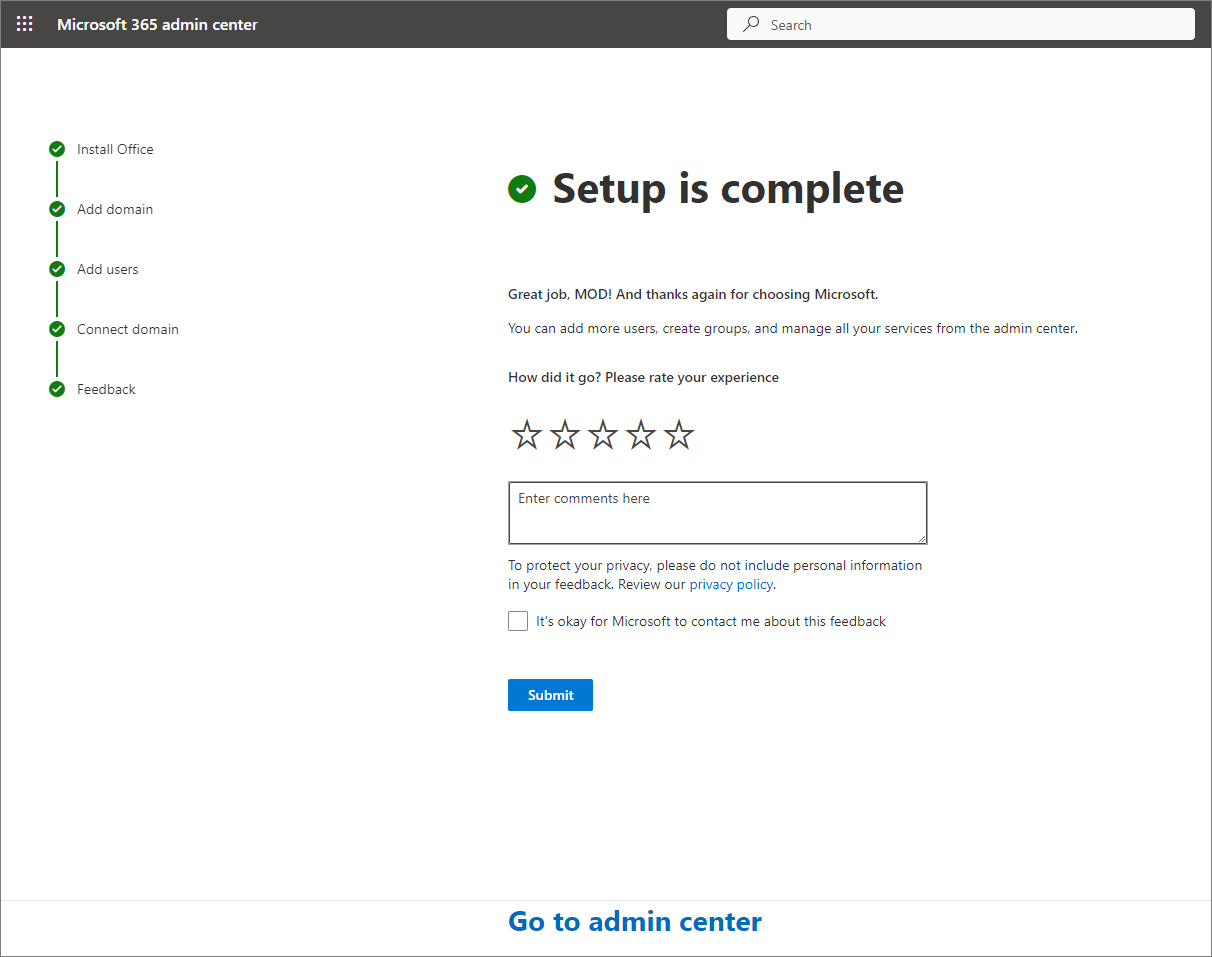Click the Setup is complete heading
The image size is (1212, 957).
pos(728,188)
